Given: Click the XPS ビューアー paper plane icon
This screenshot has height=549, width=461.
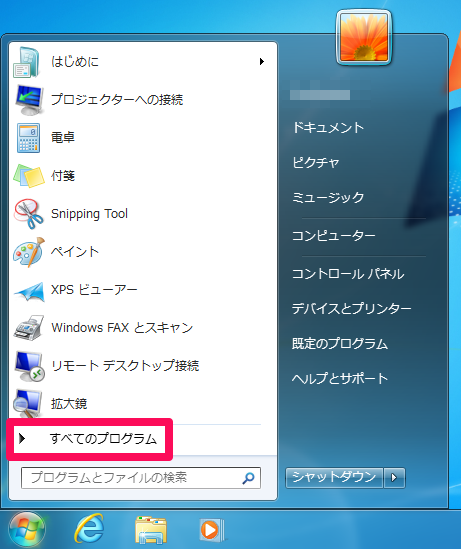Looking at the screenshot, I should click(29, 291).
